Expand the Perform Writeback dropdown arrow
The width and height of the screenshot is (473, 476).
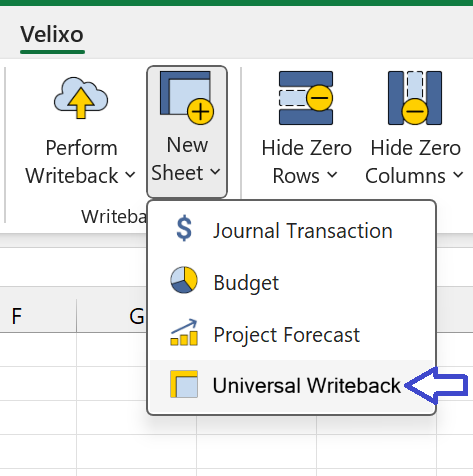click(x=130, y=174)
